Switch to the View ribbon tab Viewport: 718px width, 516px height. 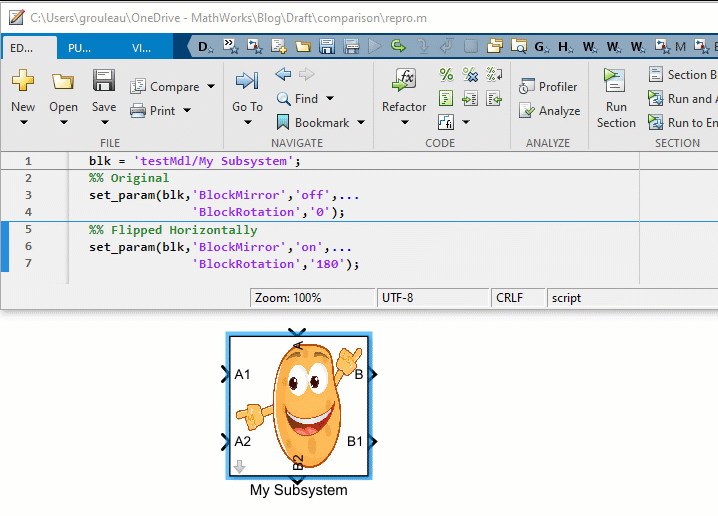pyautogui.click(x=141, y=47)
